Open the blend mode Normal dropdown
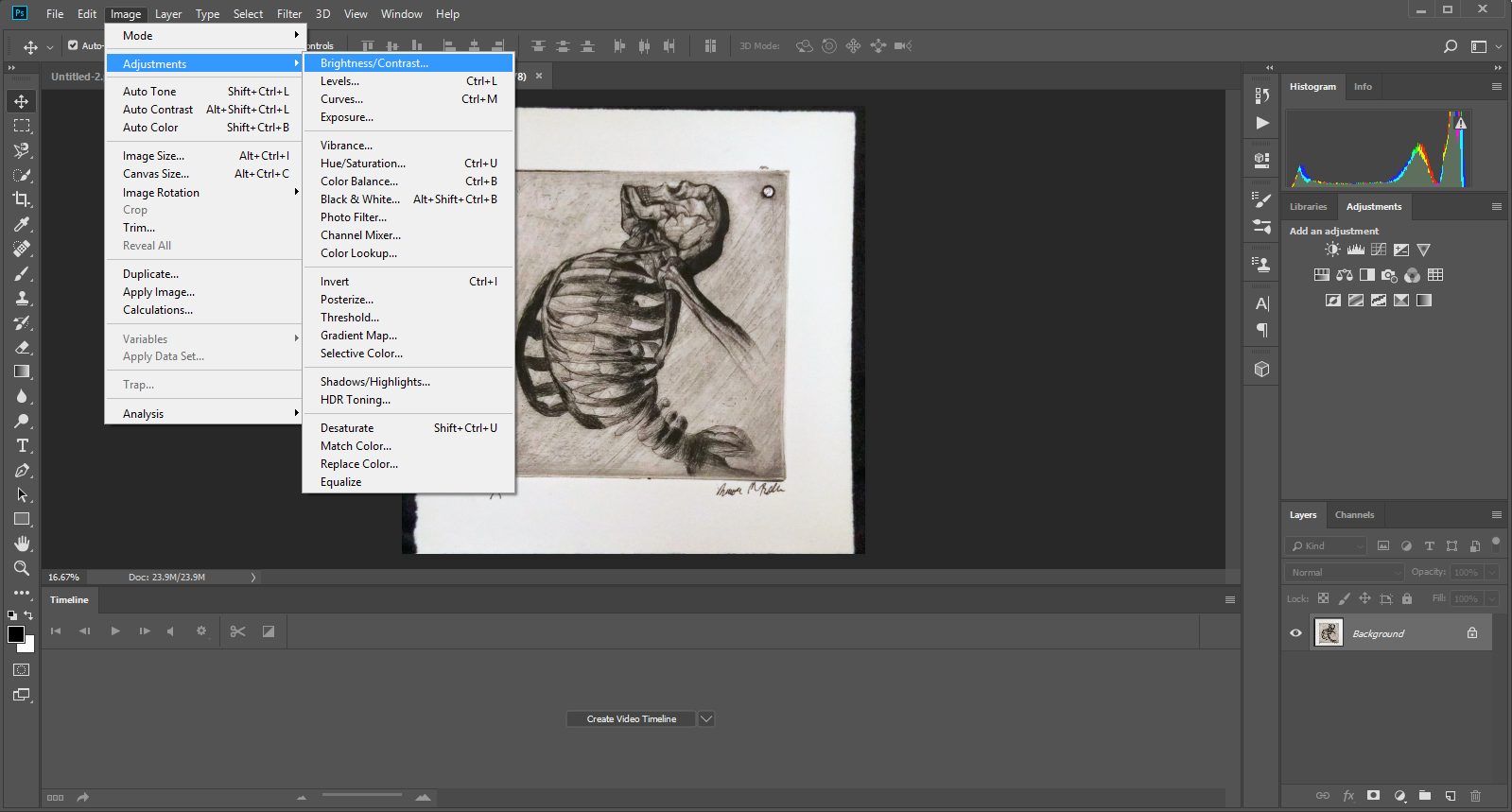 1345,572
